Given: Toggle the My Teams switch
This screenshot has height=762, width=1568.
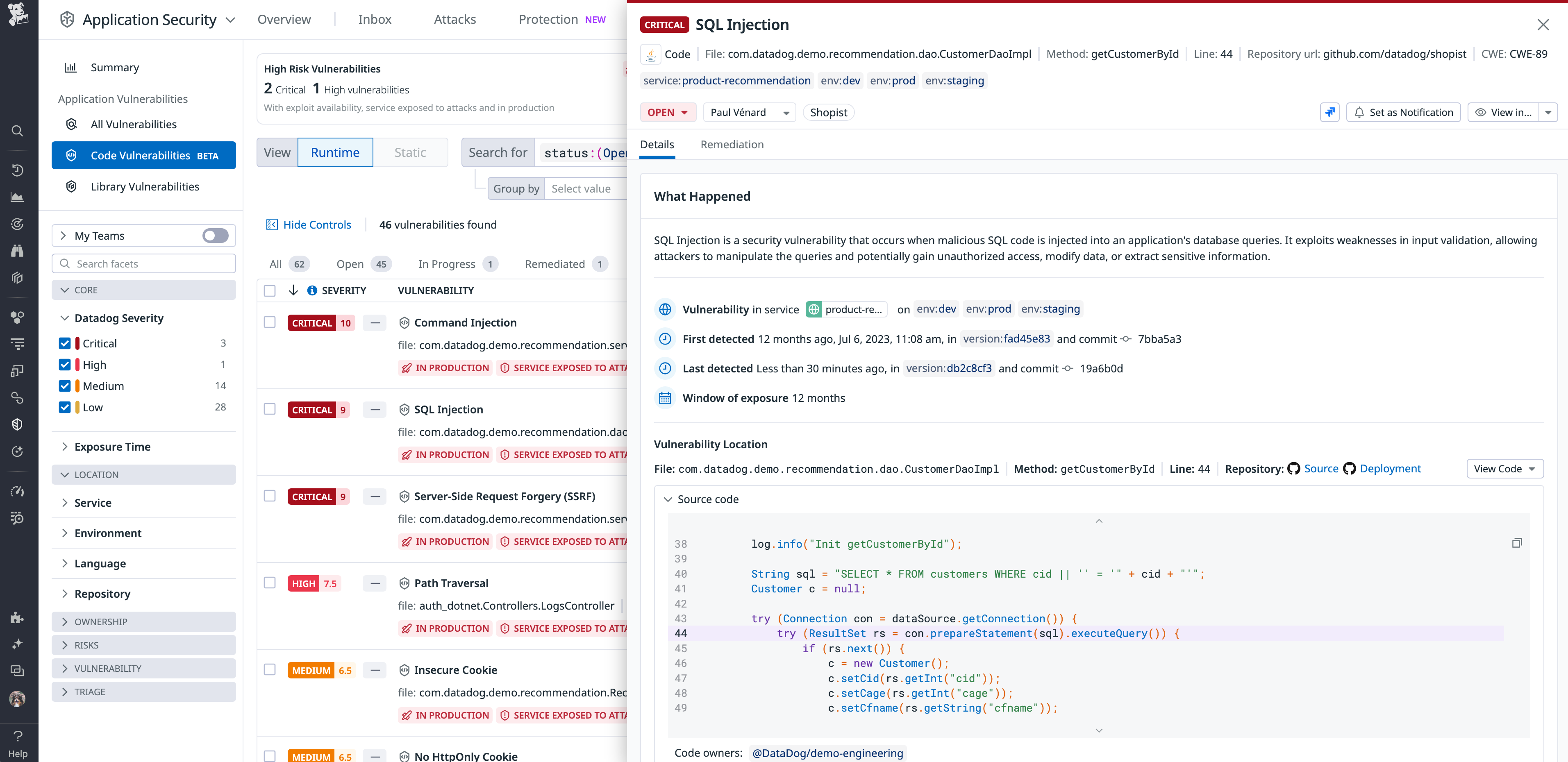Looking at the screenshot, I should (x=214, y=236).
